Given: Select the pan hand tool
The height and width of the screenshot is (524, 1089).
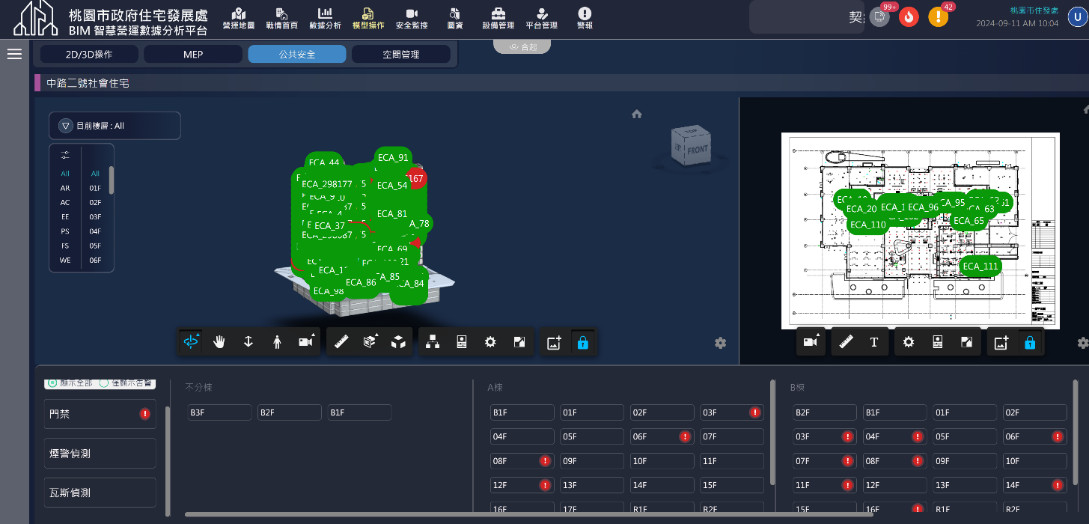Looking at the screenshot, I should pos(219,342).
